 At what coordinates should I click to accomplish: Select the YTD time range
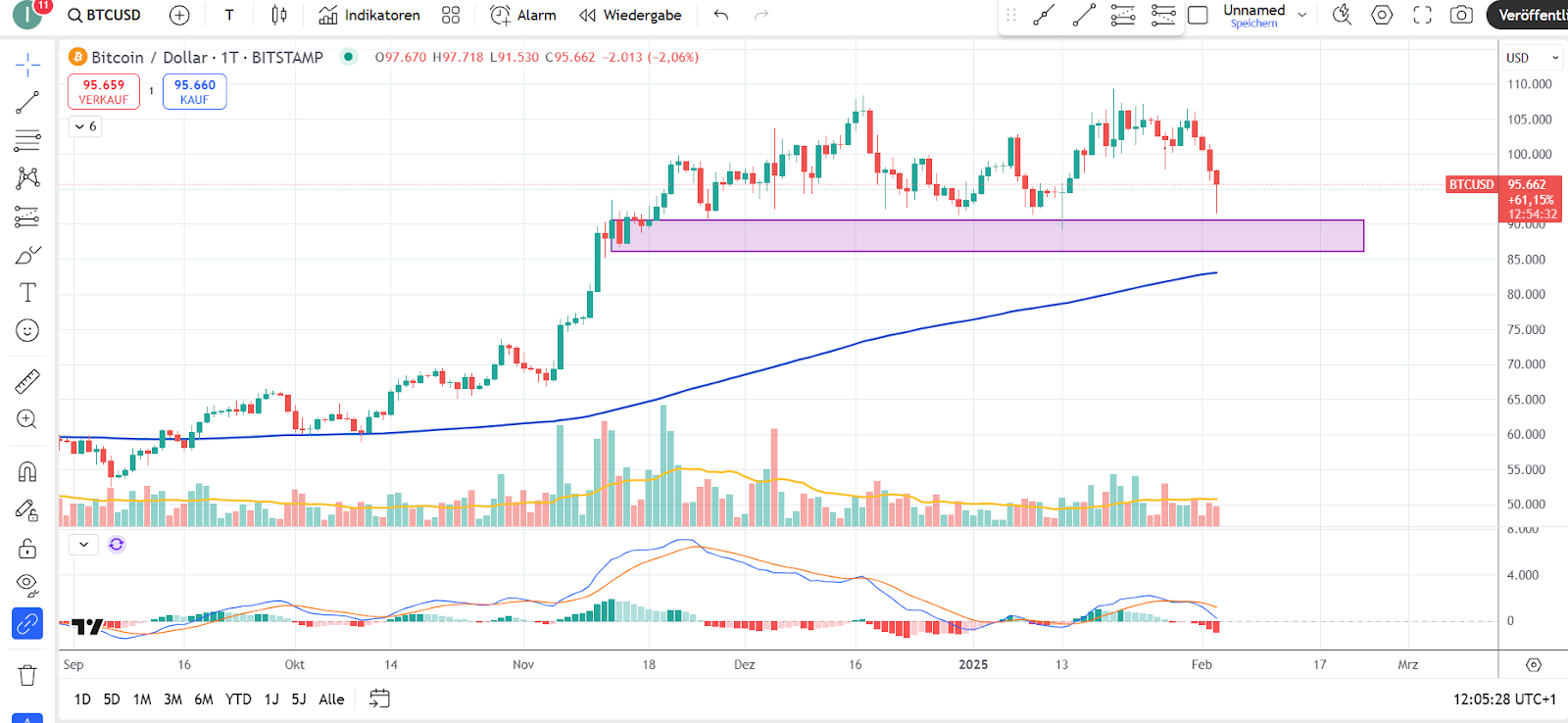(238, 699)
